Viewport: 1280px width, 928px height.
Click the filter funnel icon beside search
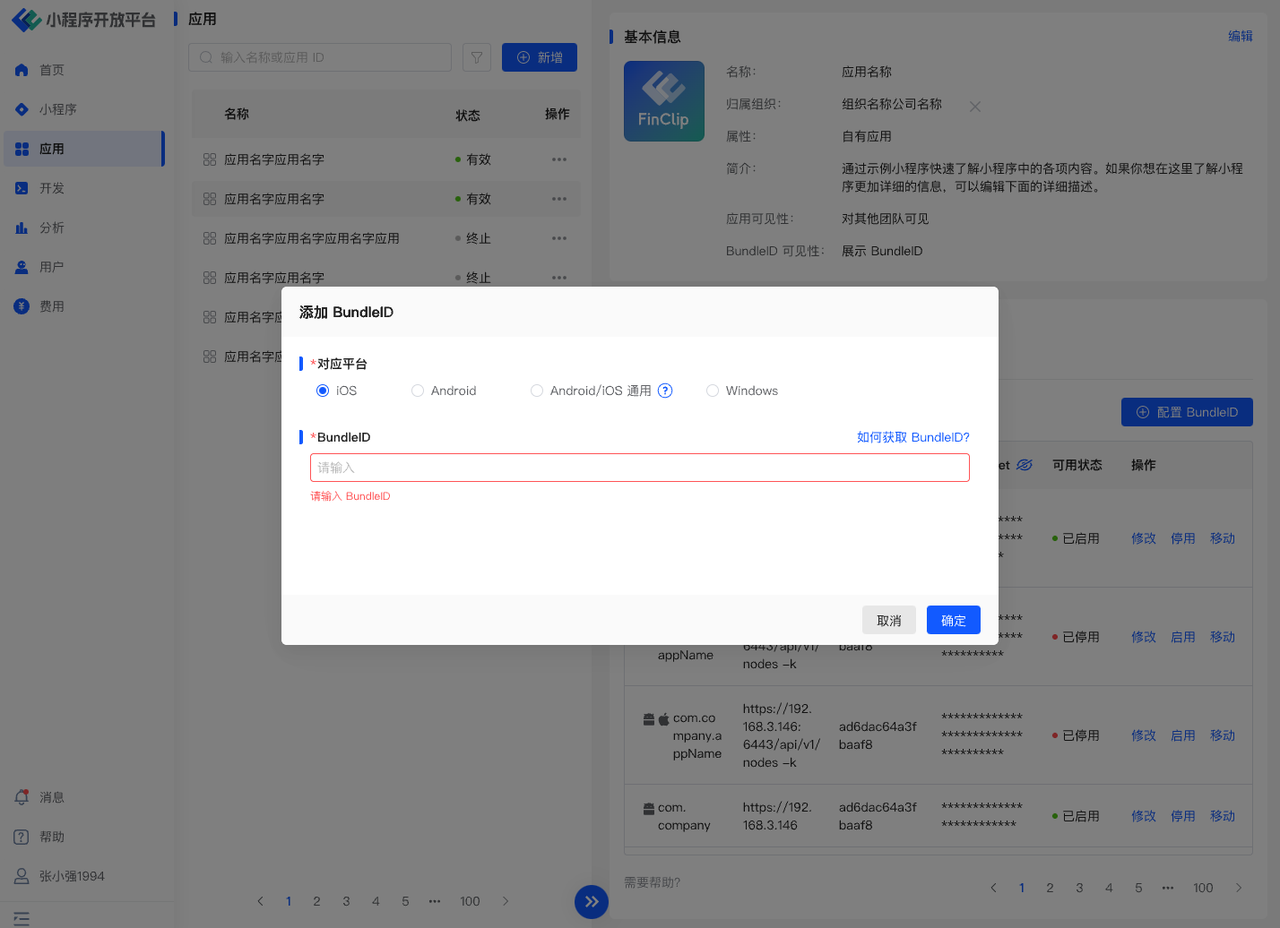476,58
